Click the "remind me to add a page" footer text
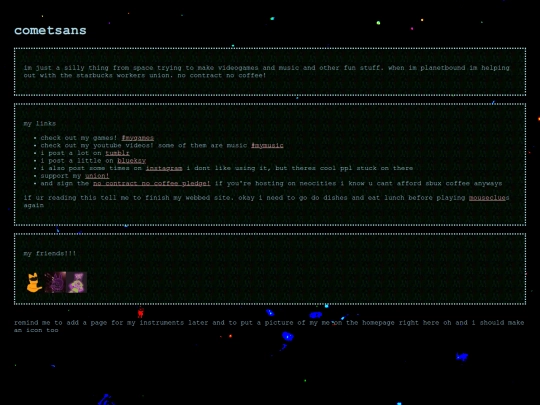This screenshot has width=540, height=405. coord(269,326)
